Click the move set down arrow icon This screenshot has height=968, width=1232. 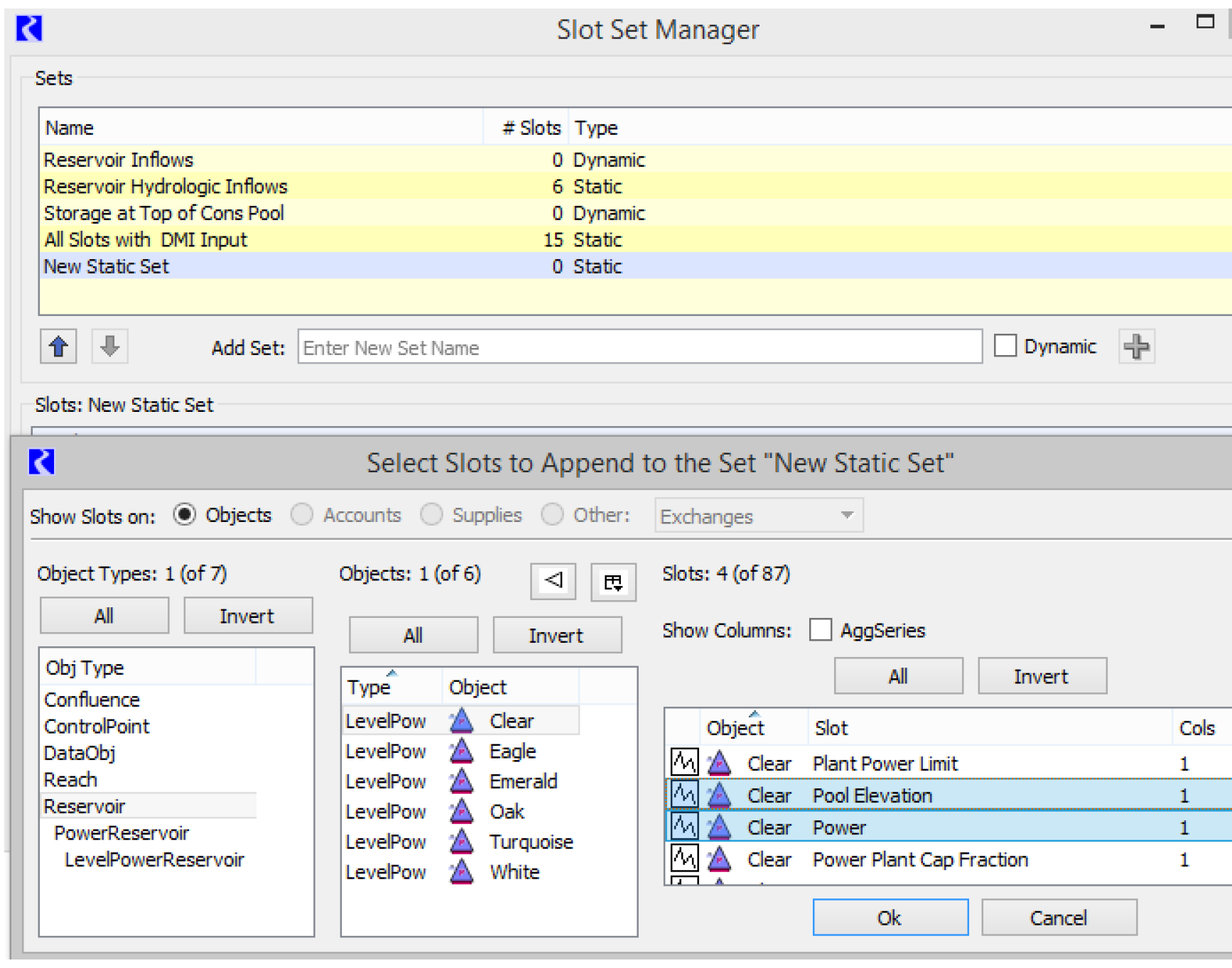pyautogui.click(x=110, y=347)
